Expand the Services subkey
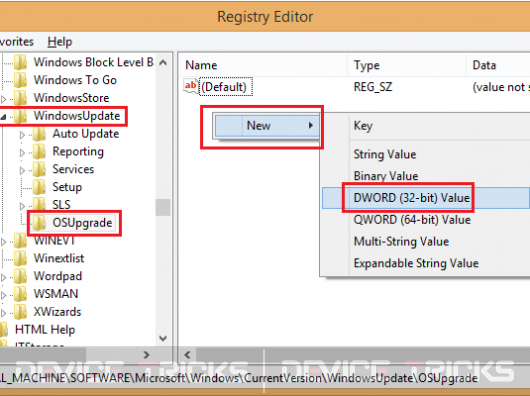Screen dimensions: 530x396 pos(22,171)
